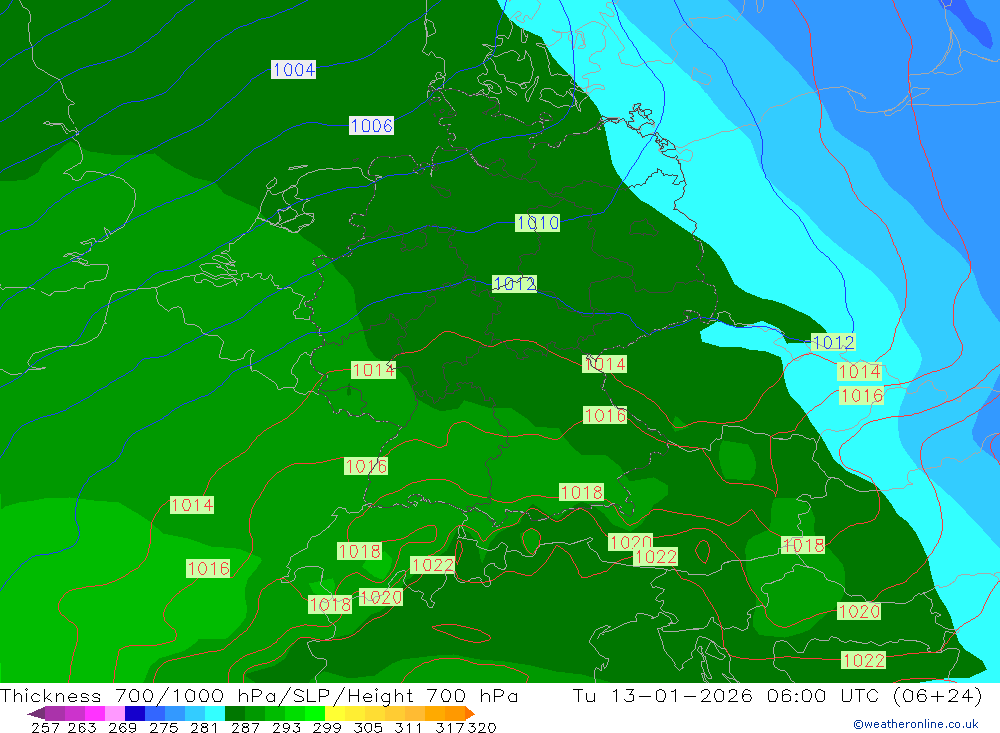Click the pink swatch in the legend color bar
Screen dimensions: 1000x733
(x=115, y=713)
